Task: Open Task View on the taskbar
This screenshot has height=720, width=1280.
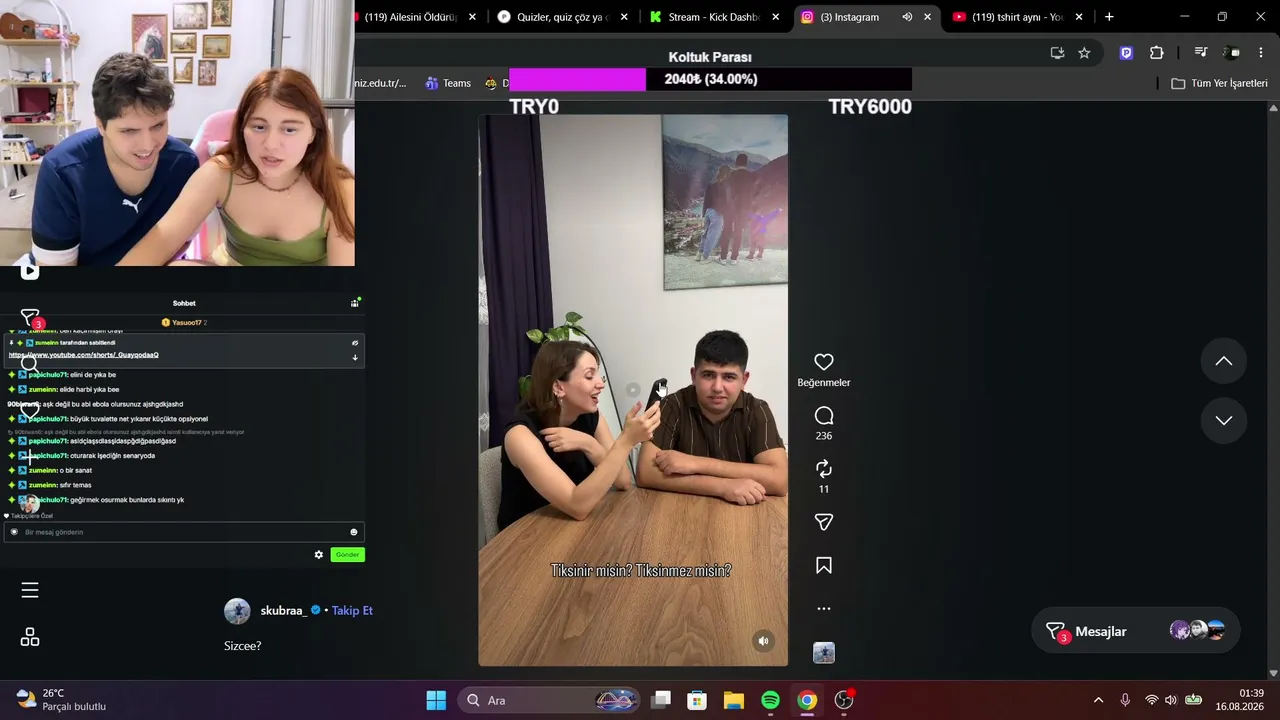Action: point(661,700)
